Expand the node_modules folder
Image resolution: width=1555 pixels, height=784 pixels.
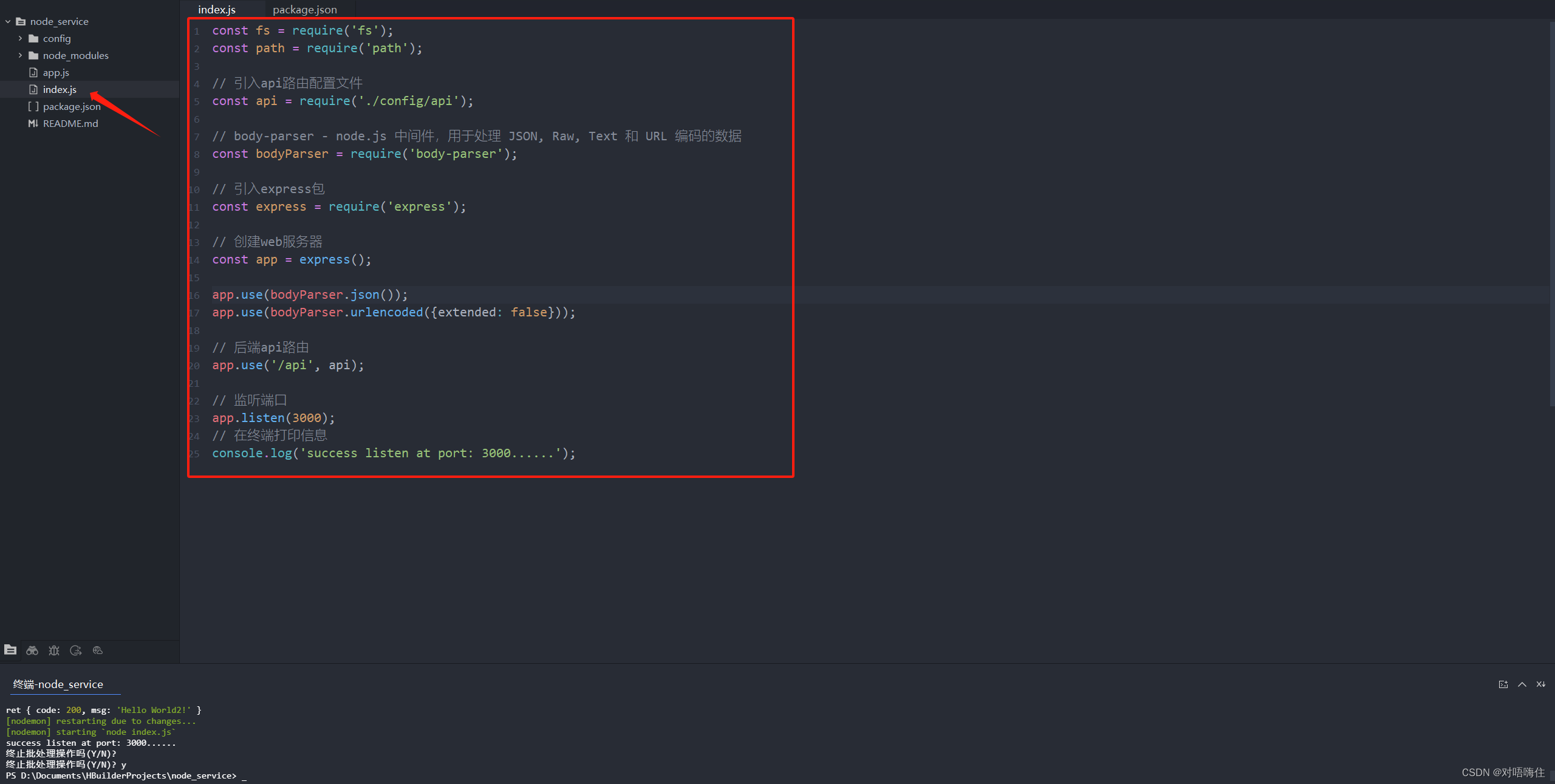click(20, 55)
